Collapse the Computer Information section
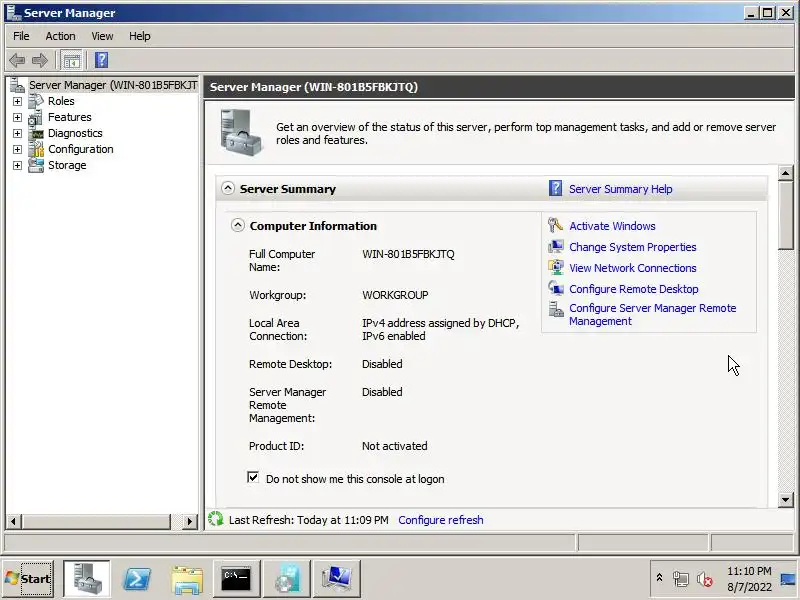Image resolution: width=800 pixels, height=600 pixels. point(238,225)
